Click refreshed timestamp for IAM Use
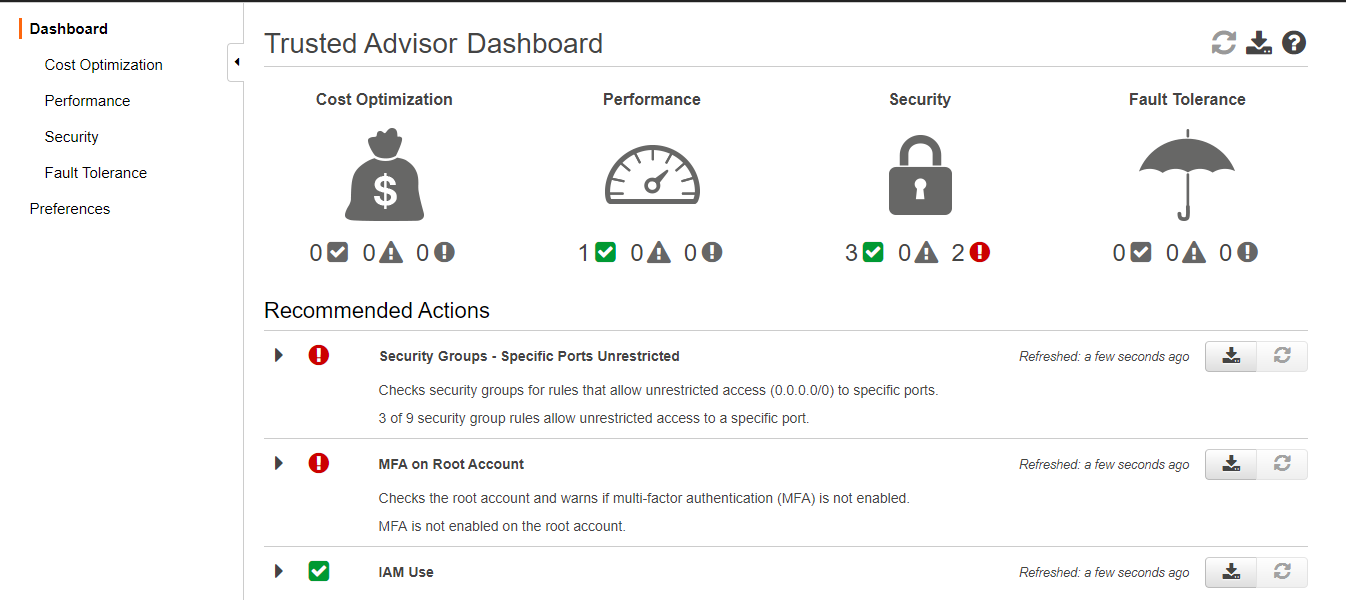The width and height of the screenshot is (1346, 600). [1104, 572]
